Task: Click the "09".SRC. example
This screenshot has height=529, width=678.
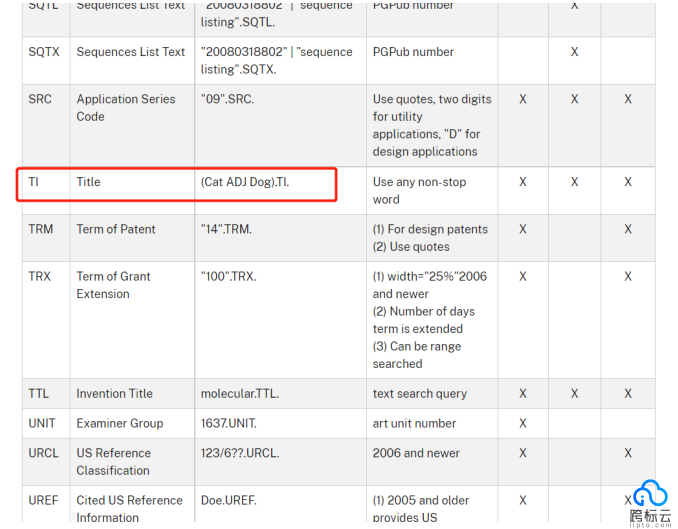Action: (227, 99)
